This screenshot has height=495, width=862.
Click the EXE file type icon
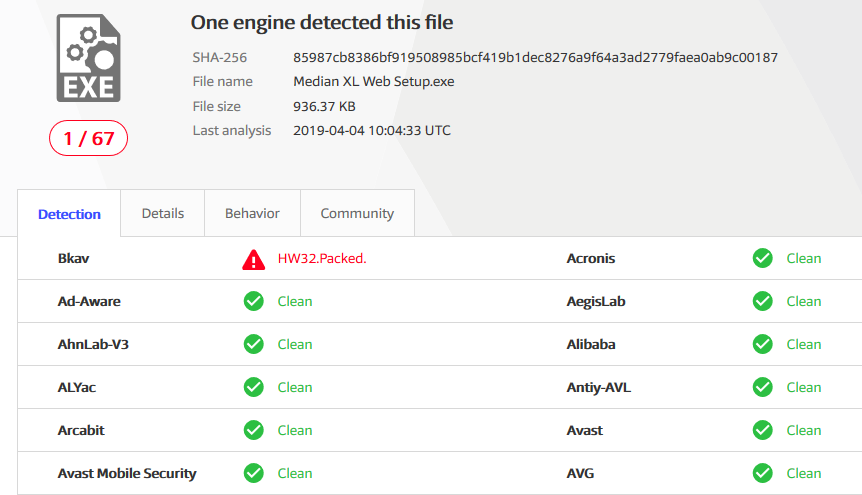[89, 58]
